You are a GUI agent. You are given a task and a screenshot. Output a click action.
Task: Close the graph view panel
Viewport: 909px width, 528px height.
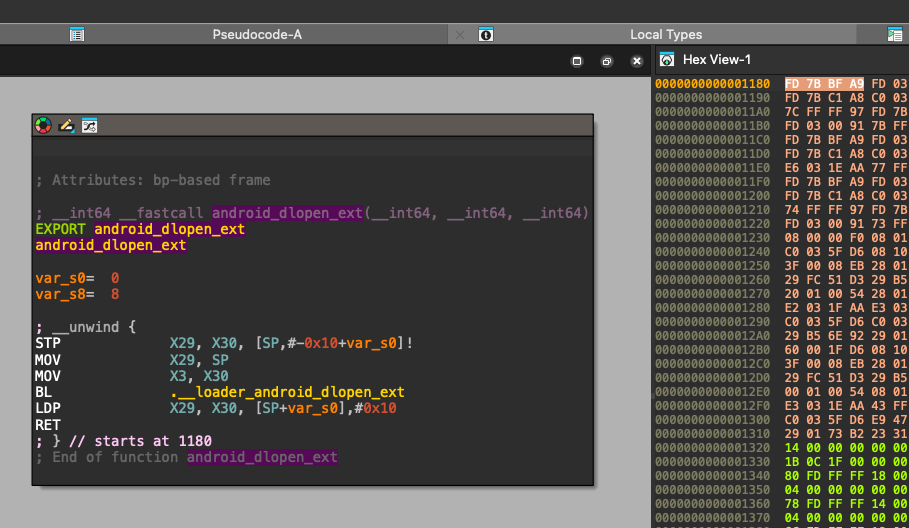pos(636,61)
